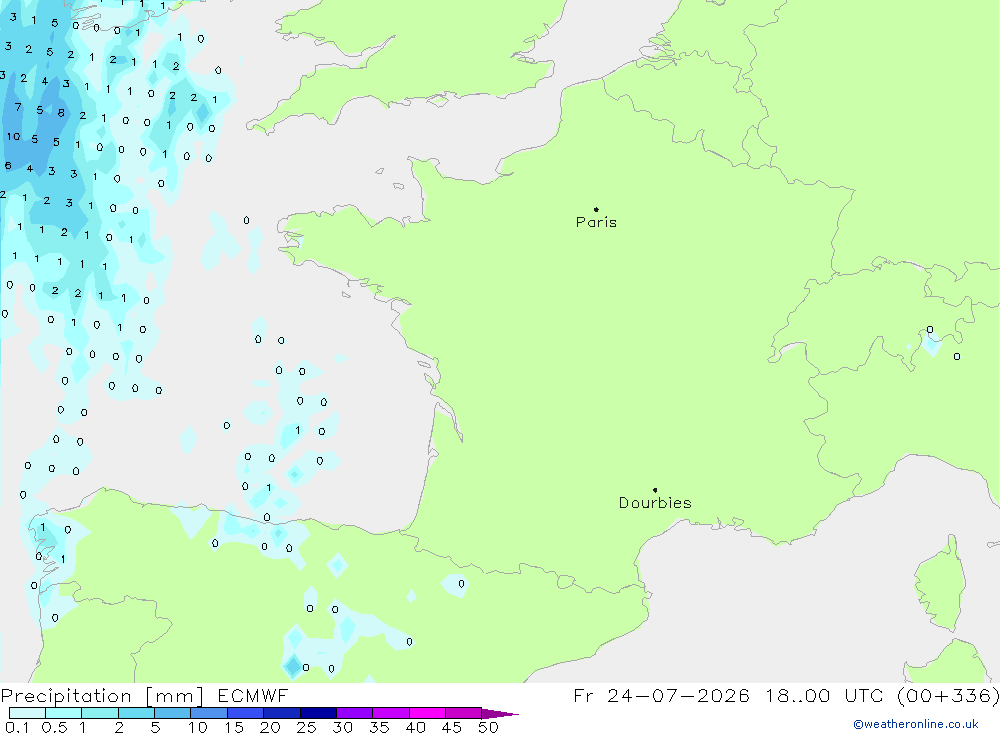Viewport: 1000px width, 733px height.
Task: Select the 5–10 mm legend swatch
Action: pos(172,713)
